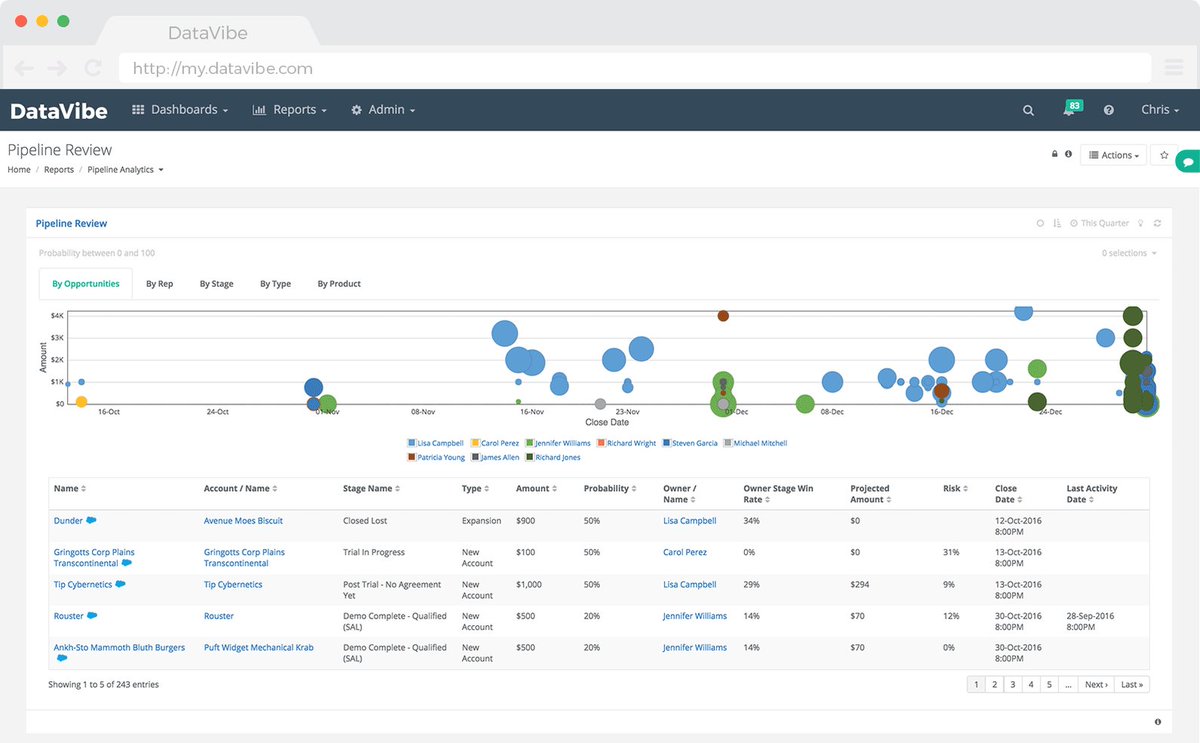Screen dimensions: 1200x743
Task: Open the help question mark icon
Action: pos(1109,110)
